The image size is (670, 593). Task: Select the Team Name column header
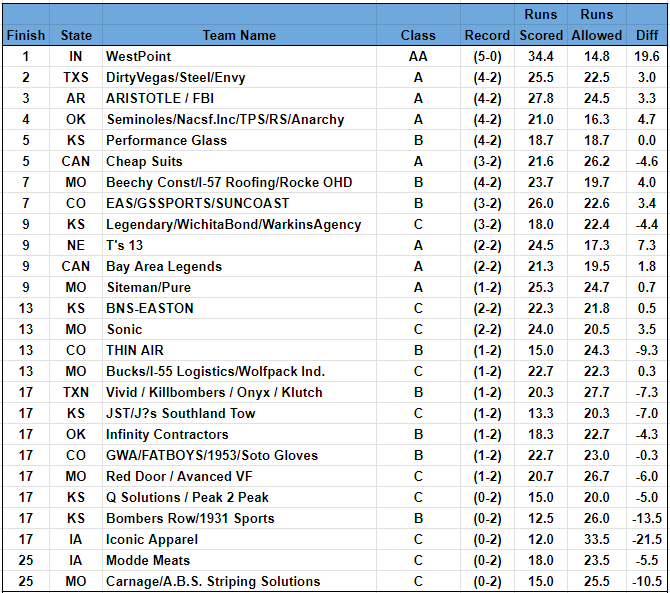pos(239,35)
